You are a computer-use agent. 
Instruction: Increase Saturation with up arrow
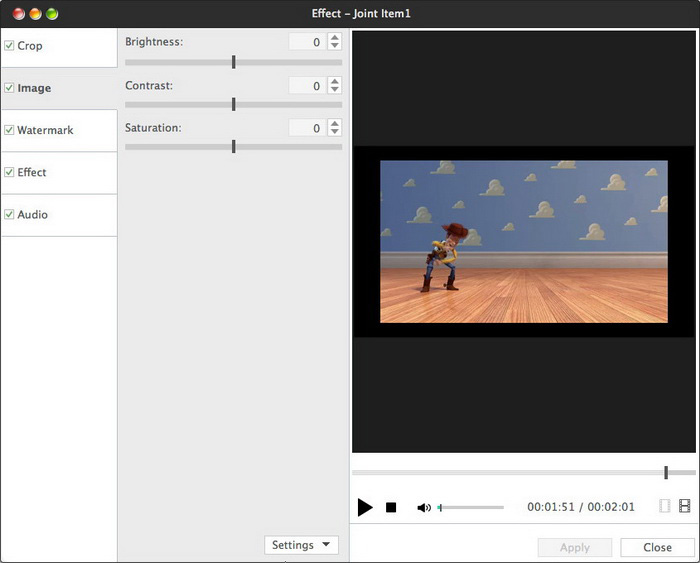coord(334,123)
